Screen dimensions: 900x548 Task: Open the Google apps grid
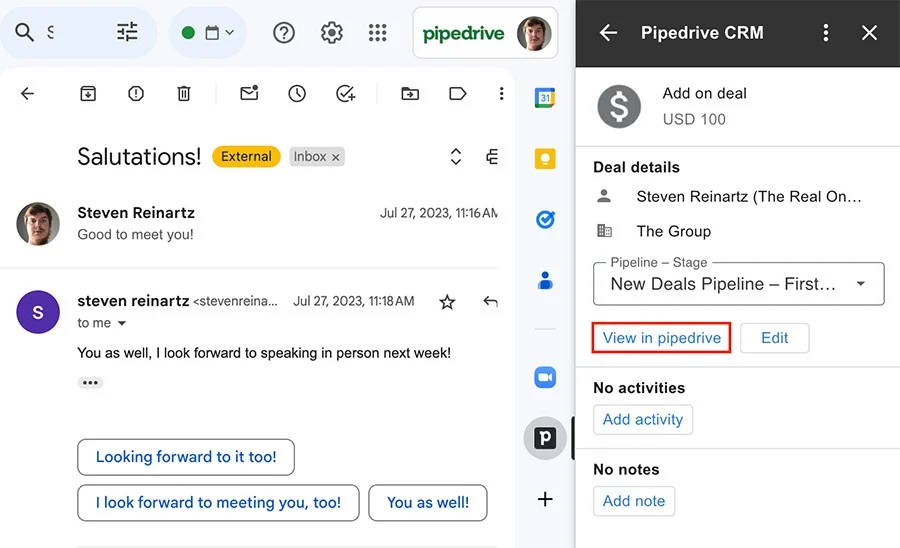click(378, 33)
